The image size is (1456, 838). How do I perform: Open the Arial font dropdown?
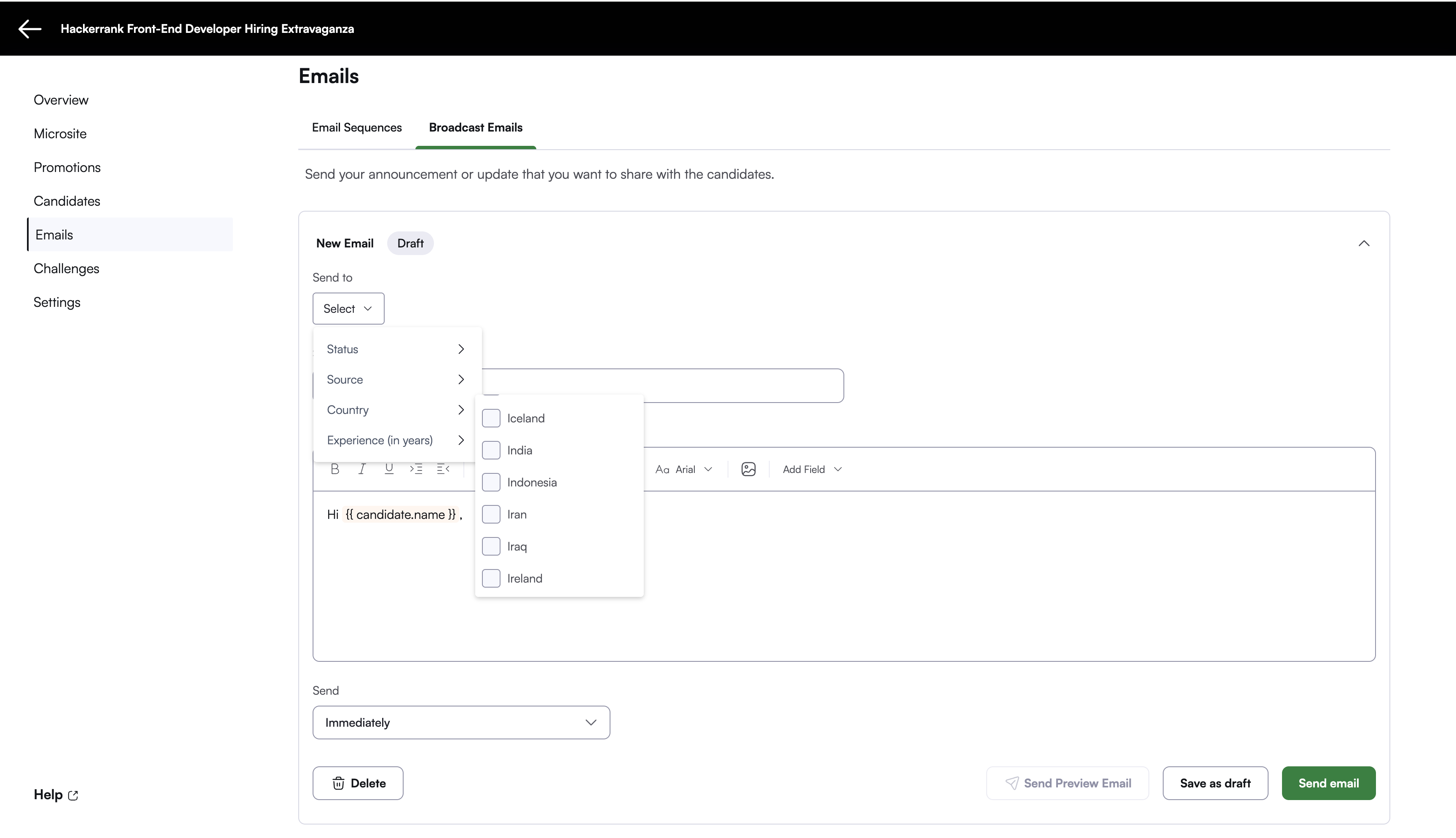[x=684, y=469]
